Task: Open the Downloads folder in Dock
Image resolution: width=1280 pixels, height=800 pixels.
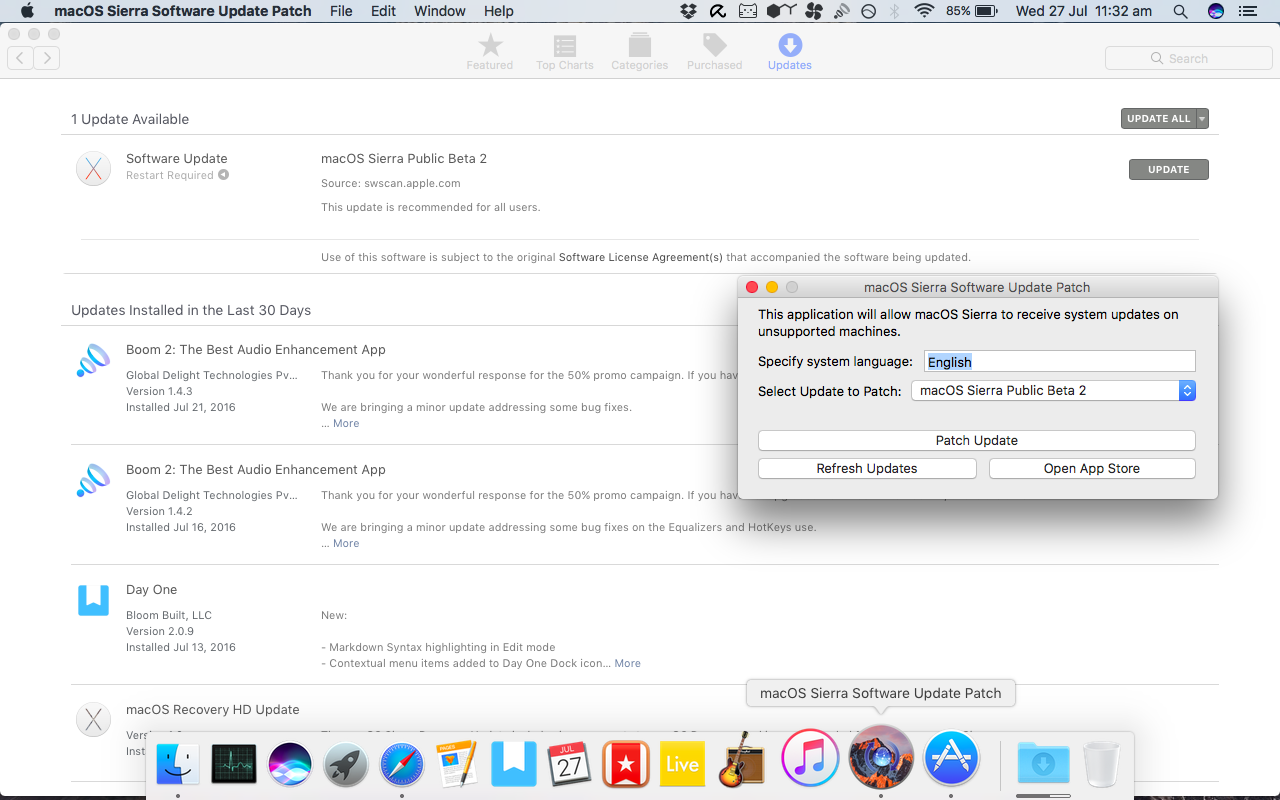Action: pyautogui.click(x=1043, y=765)
